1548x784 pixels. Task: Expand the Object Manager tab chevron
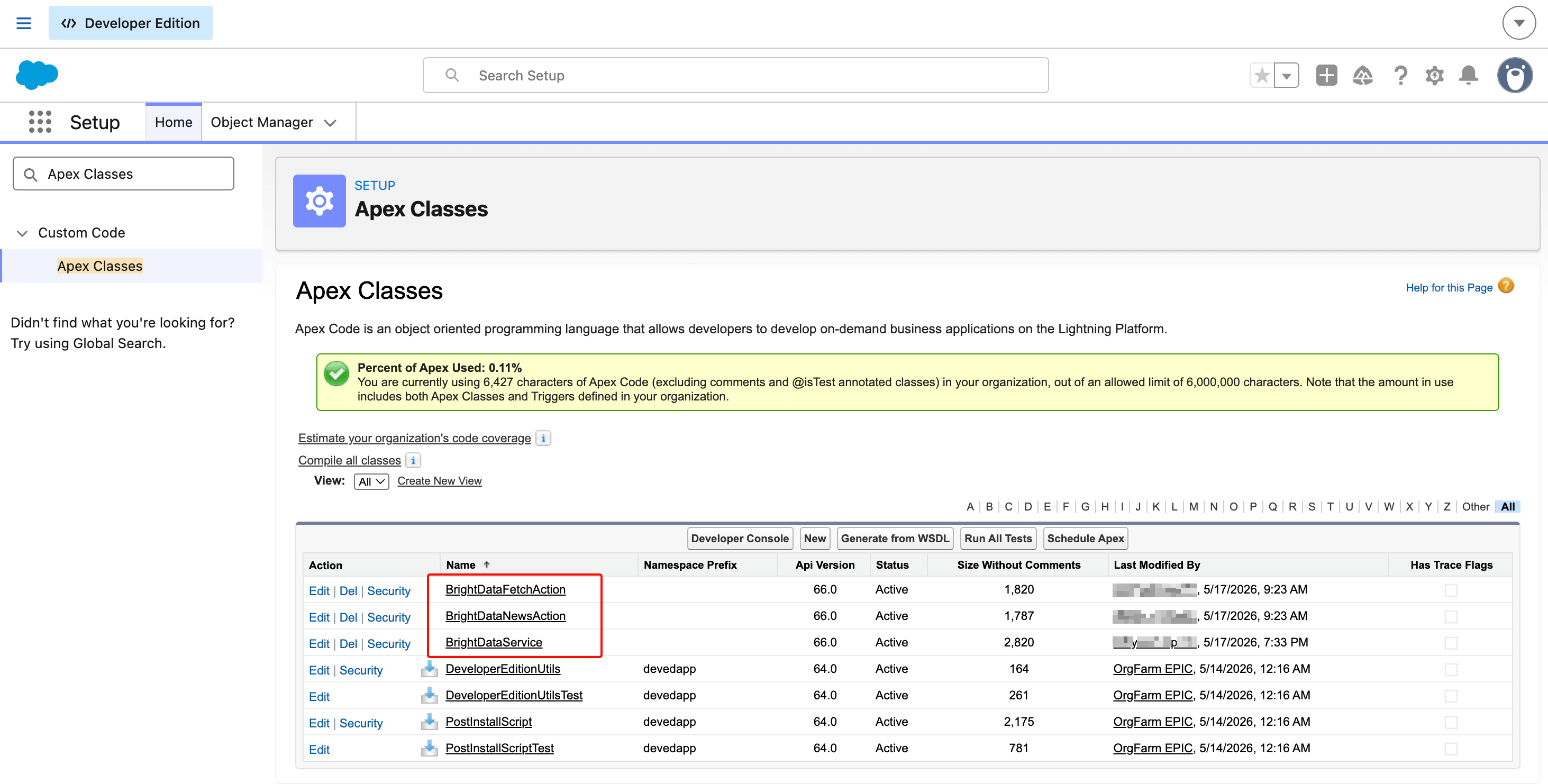pyautogui.click(x=330, y=123)
